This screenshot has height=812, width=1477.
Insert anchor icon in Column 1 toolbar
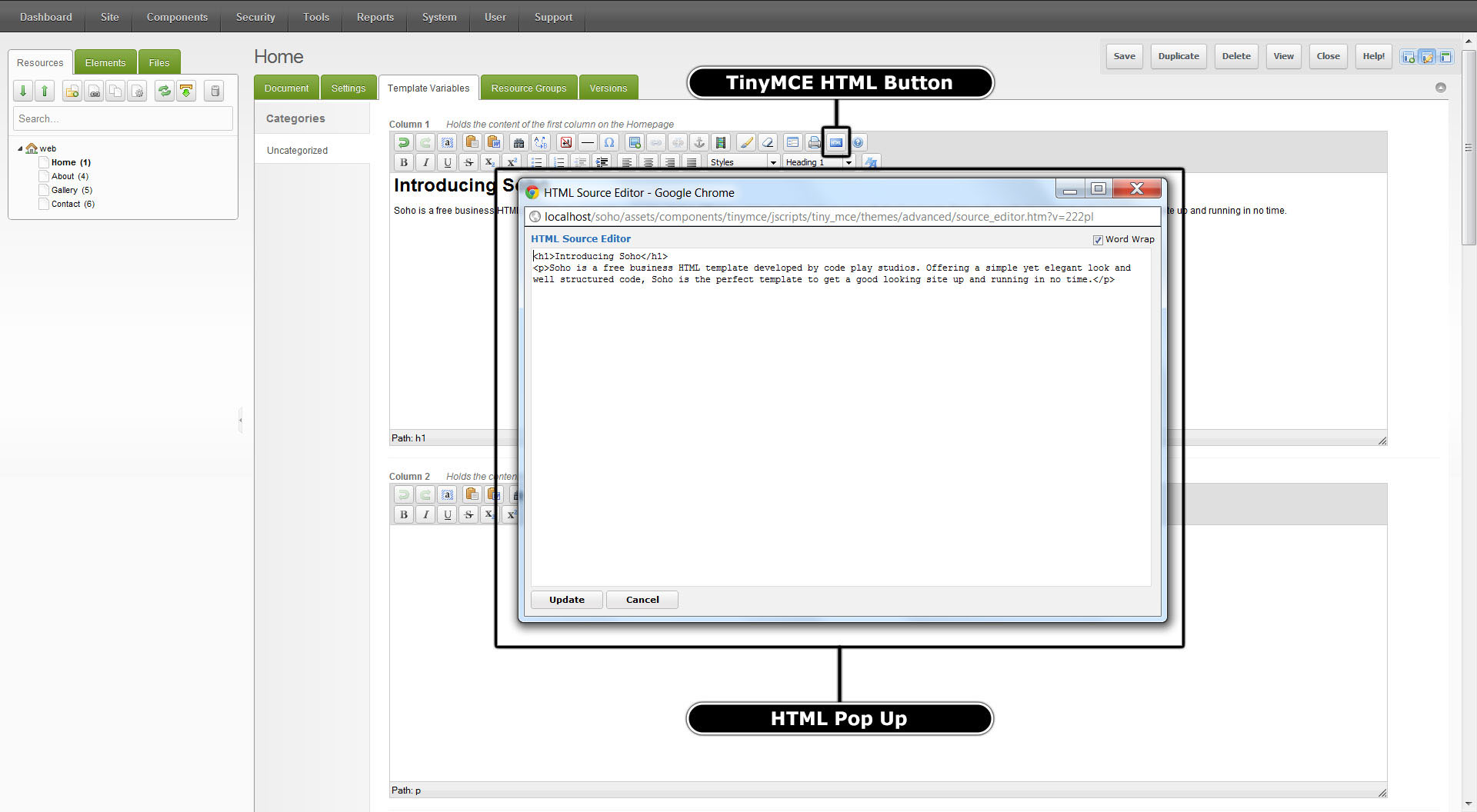point(698,142)
